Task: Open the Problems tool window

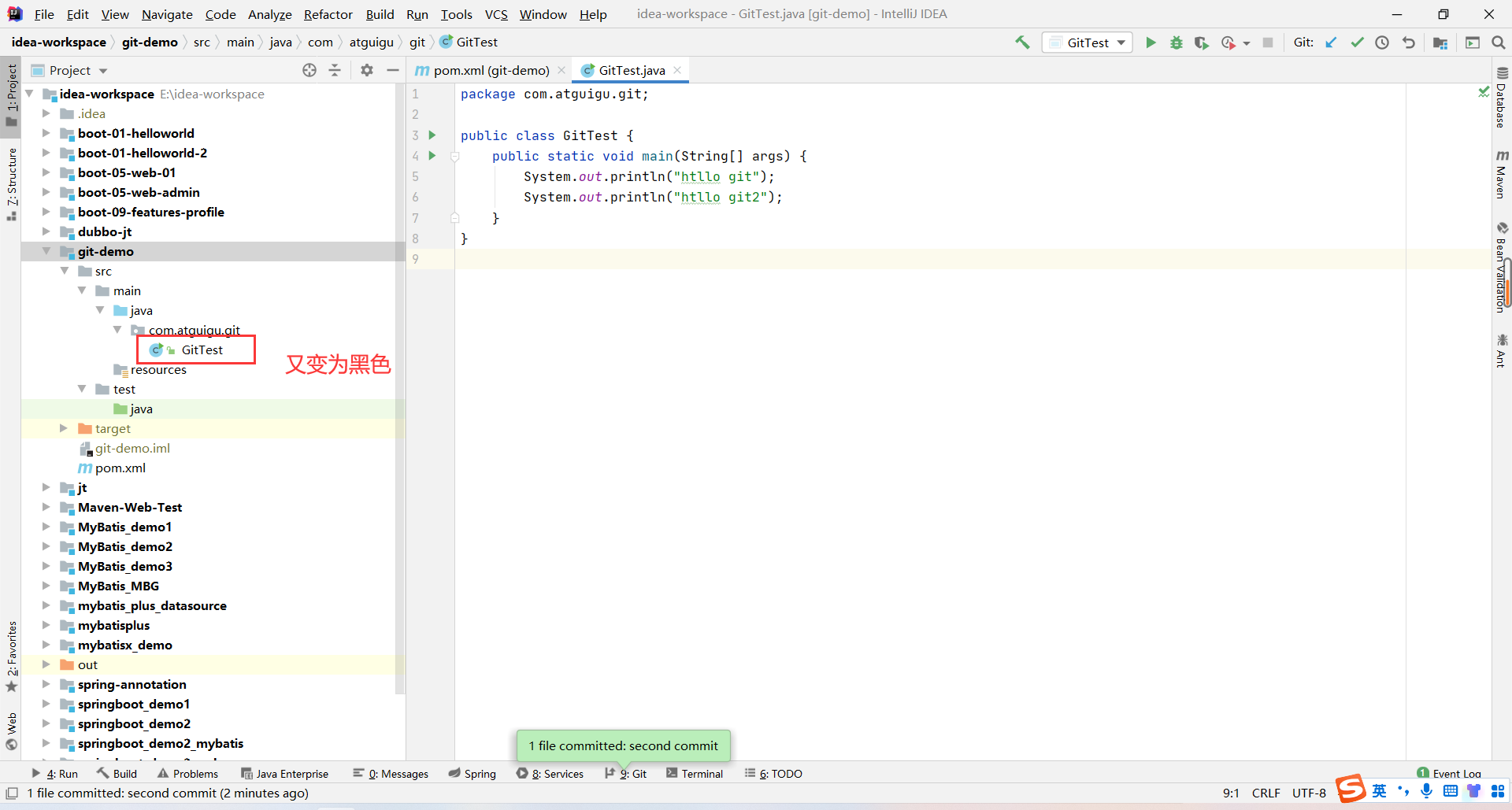Action: coord(187,774)
